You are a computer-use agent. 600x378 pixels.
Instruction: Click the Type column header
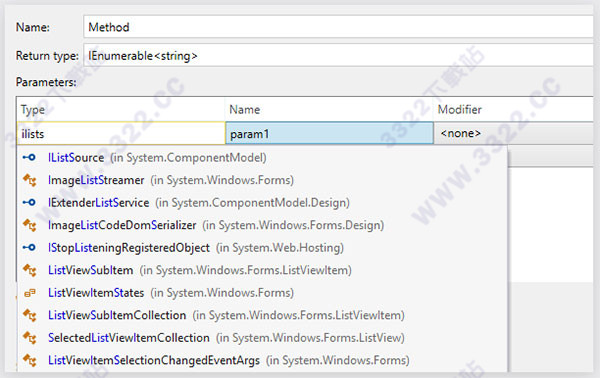(121, 109)
